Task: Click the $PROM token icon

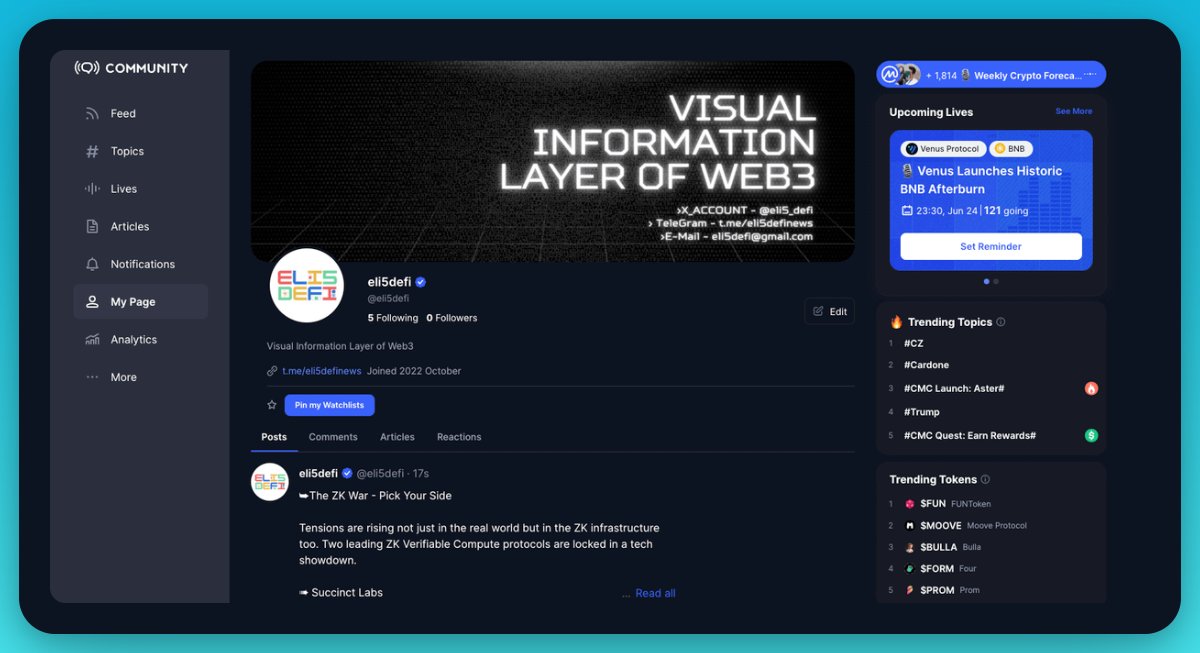Action: point(910,590)
